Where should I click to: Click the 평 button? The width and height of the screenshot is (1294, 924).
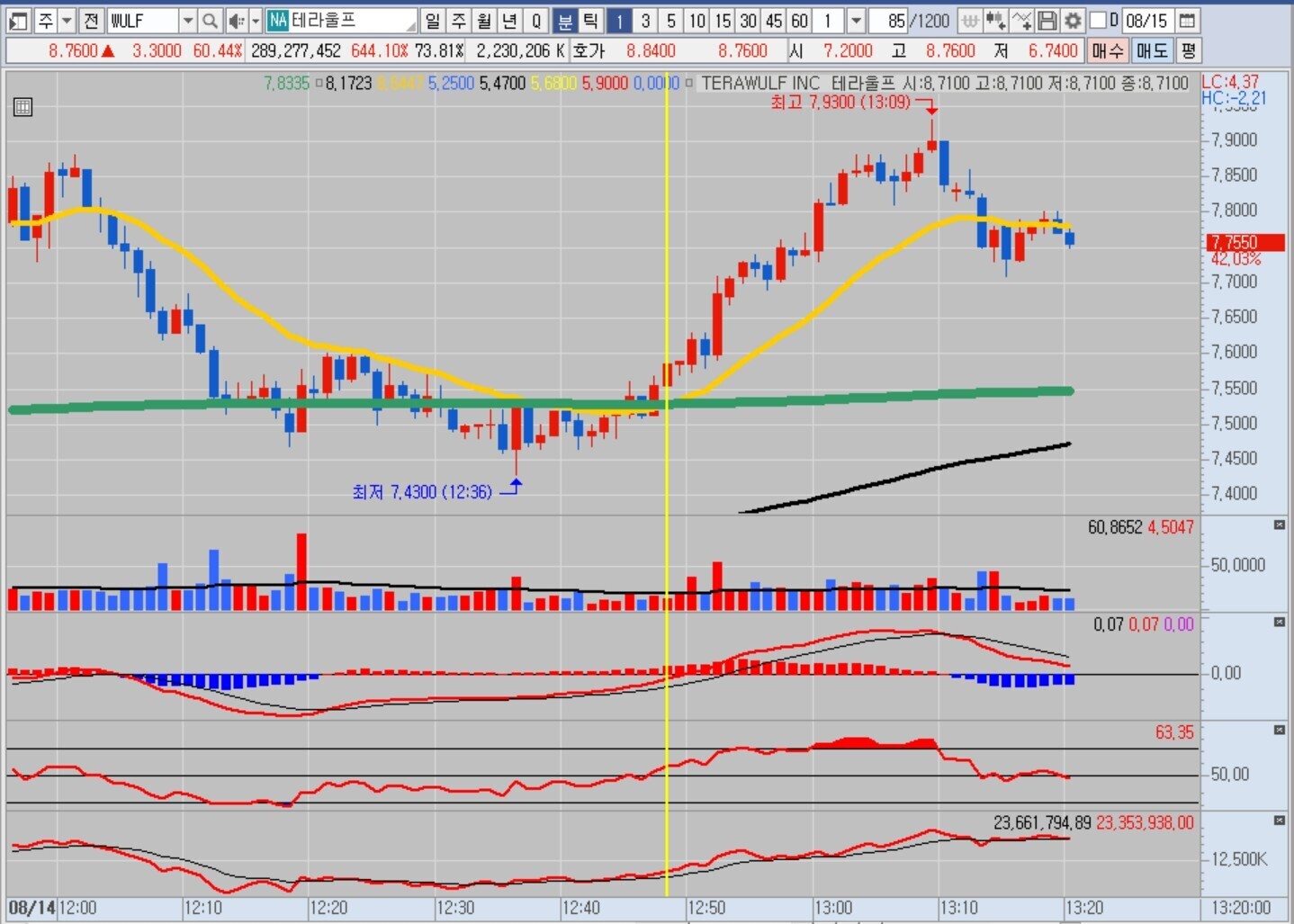point(1189,50)
